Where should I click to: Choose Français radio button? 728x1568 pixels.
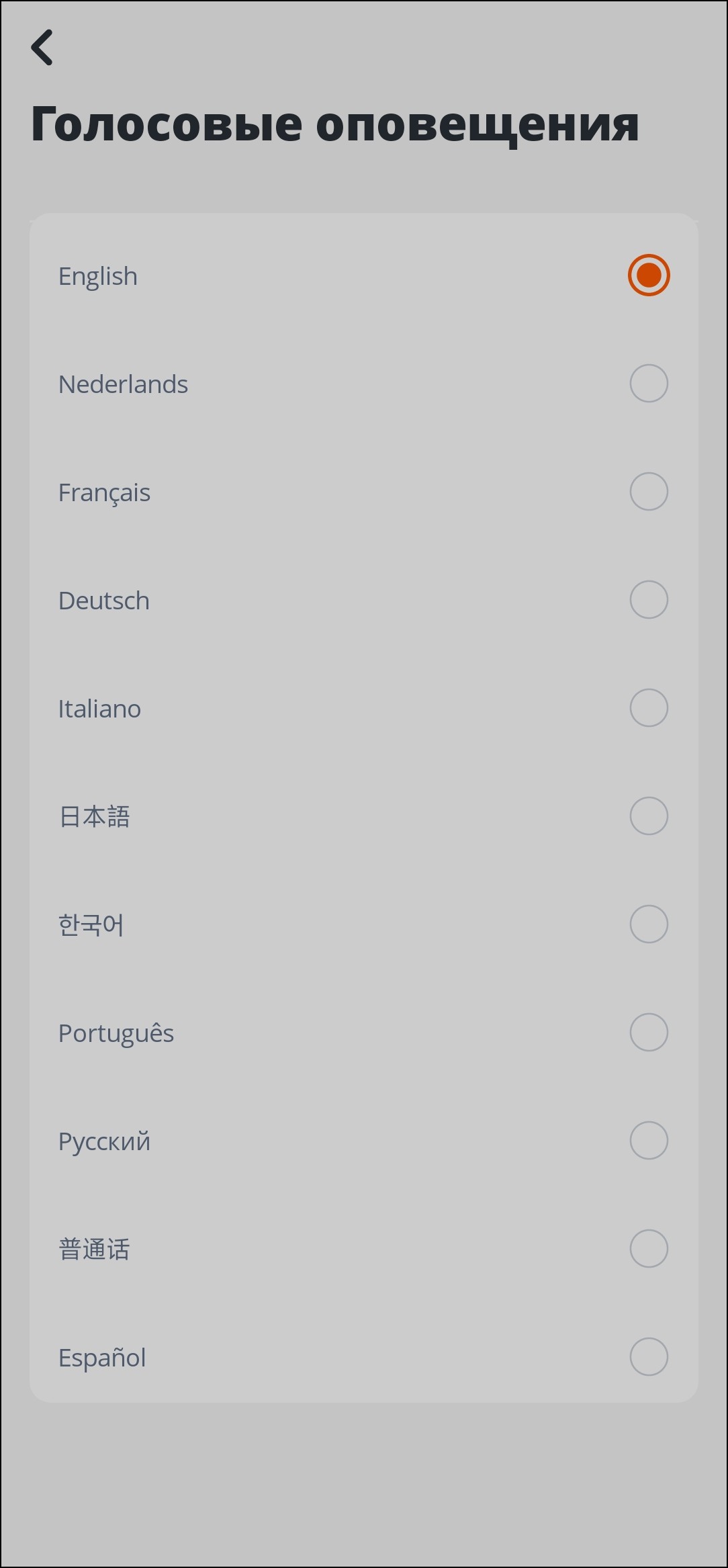point(648,492)
